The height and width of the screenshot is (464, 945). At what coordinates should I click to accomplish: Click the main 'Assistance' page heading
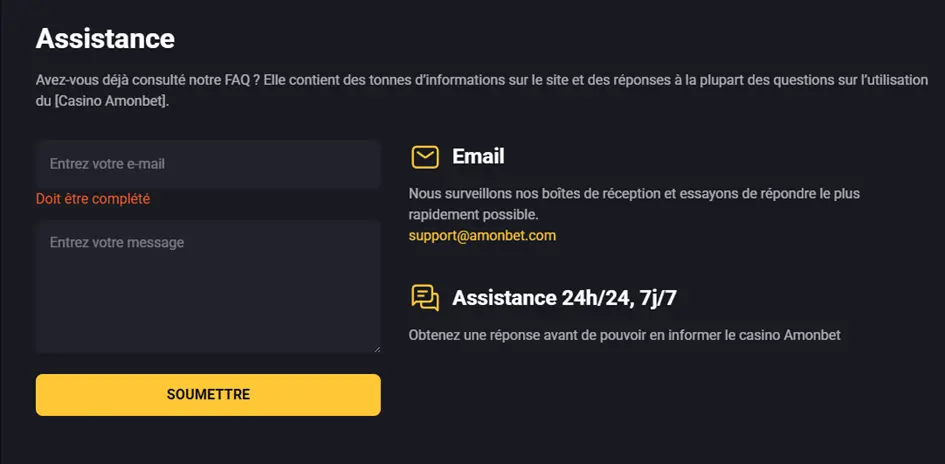coord(105,39)
